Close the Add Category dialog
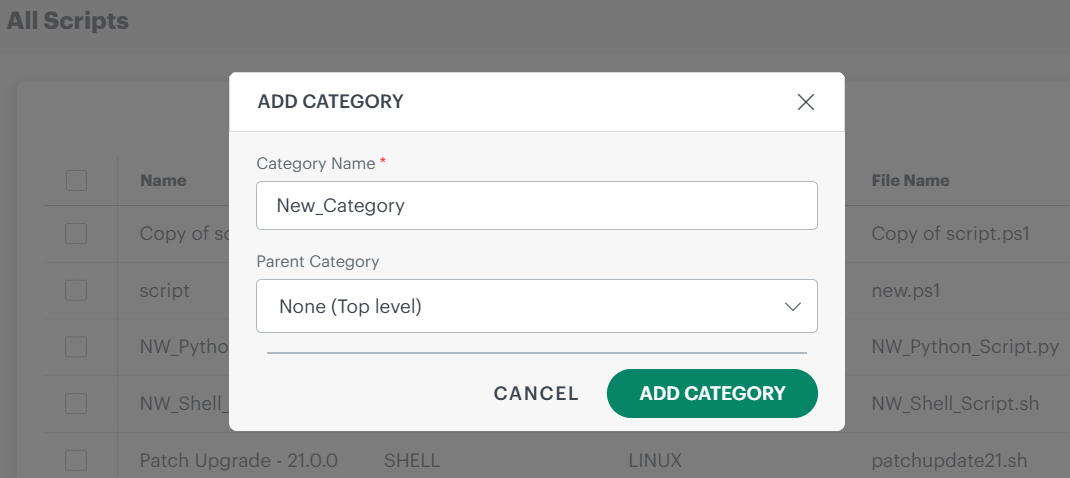The width and height of the screenshot is (1070, 478). 806,102
